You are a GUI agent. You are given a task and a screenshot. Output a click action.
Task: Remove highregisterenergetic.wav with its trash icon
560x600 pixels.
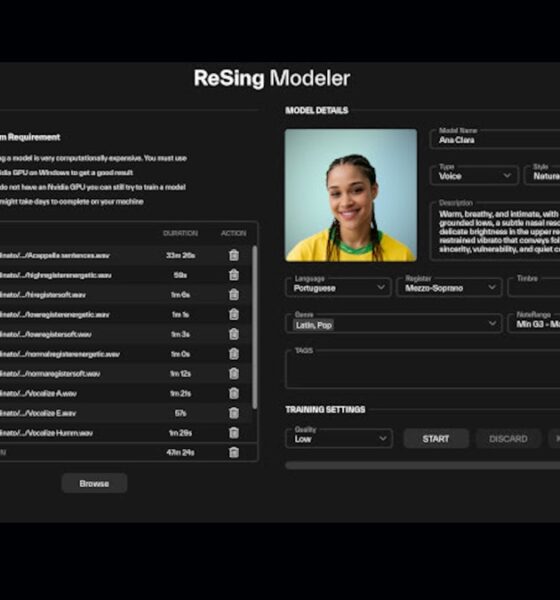click(233, 275)
